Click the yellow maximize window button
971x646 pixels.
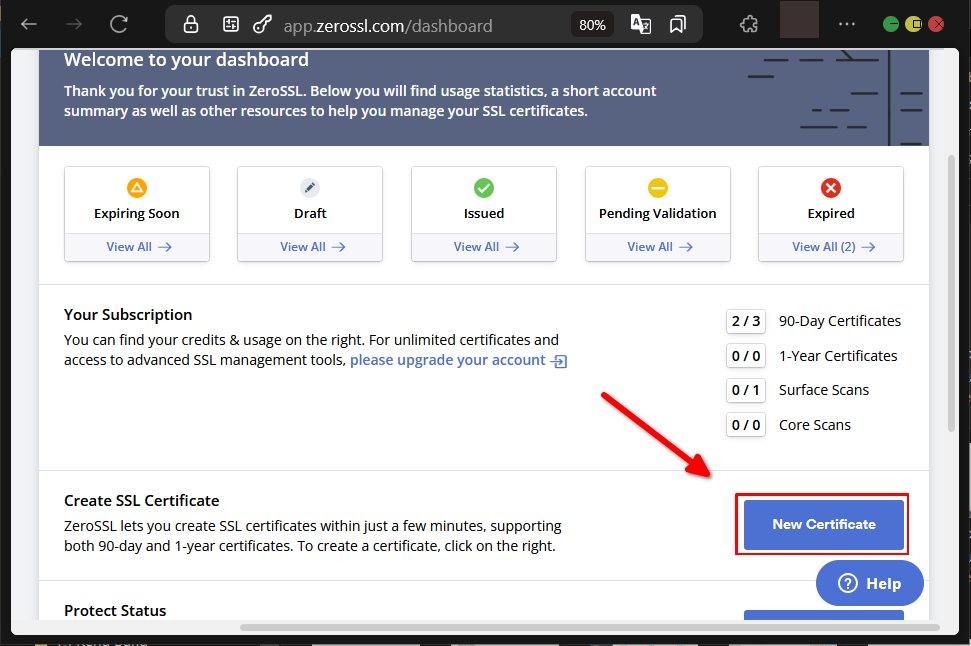tap(913, 25)
